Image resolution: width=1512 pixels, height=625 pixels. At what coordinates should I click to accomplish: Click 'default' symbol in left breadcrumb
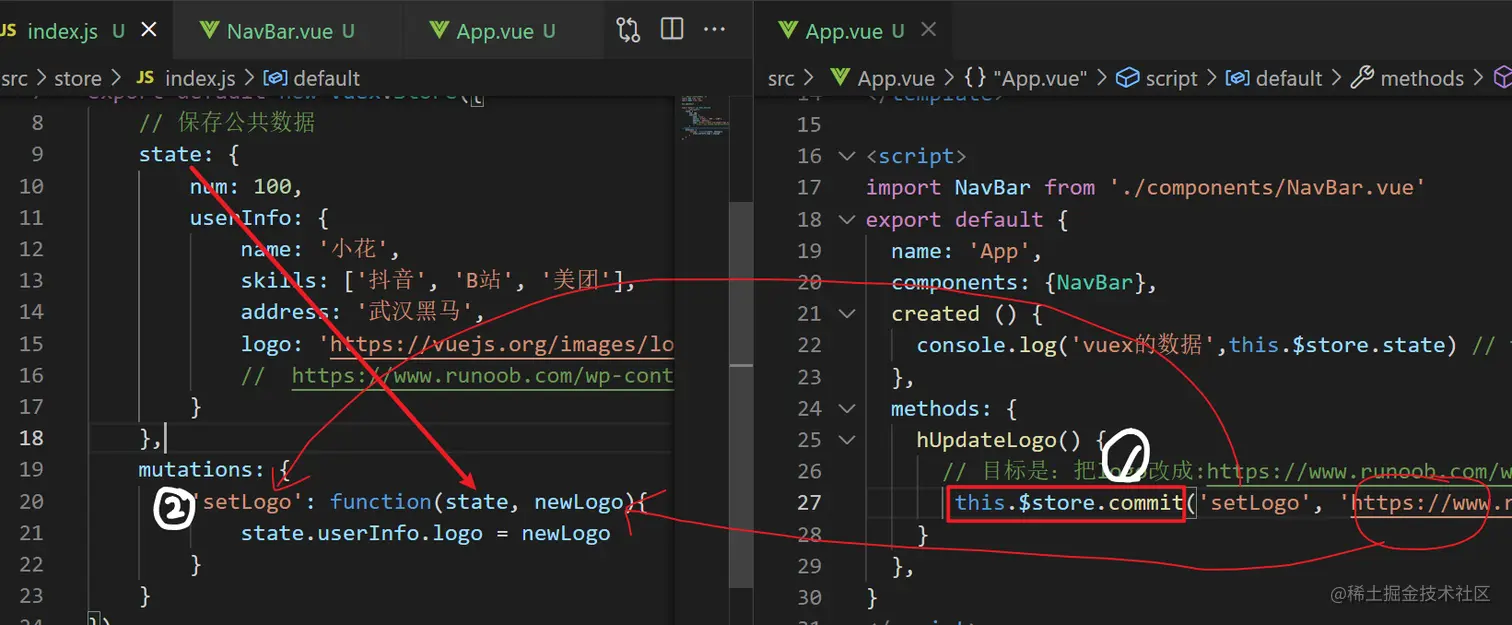coord(326,78)
